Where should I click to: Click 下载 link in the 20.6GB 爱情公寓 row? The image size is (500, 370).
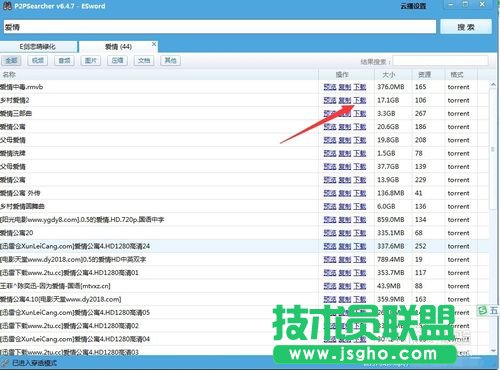pos(360,127)
